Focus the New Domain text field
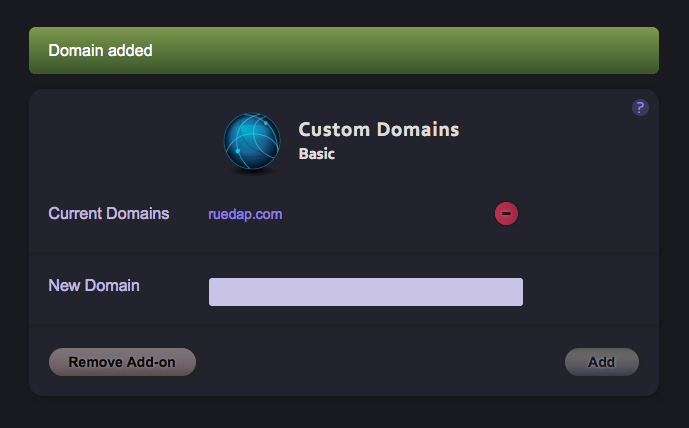Screen dimensions: 689x428 365,292
